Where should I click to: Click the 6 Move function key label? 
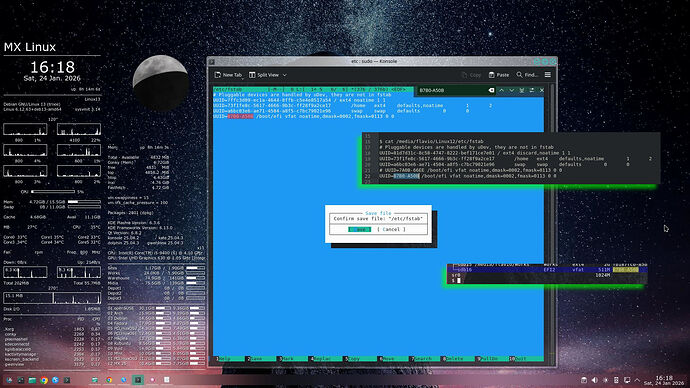pos(386,359)
